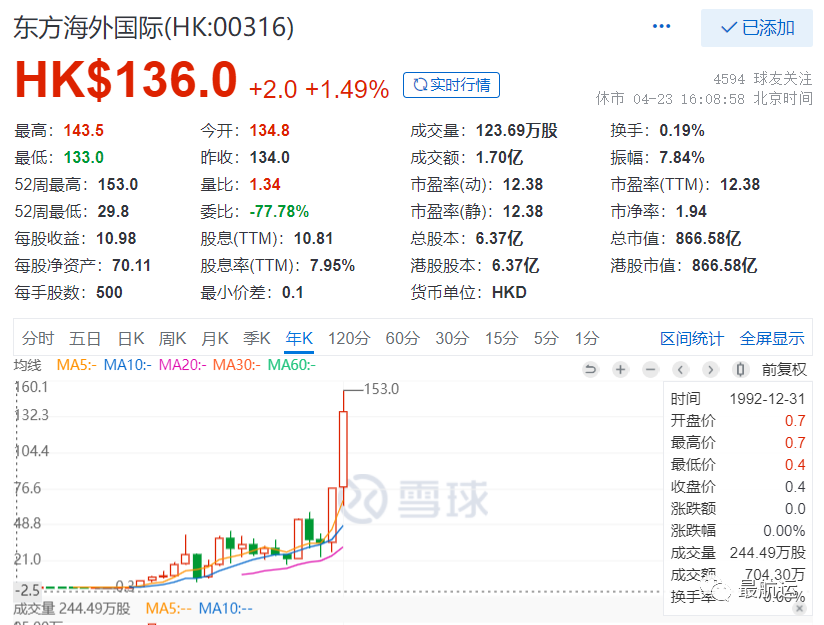The width and height of the screenshot is (824, 625).
Task: Reset chart view with undo arrow icon
Action: pyautogui.click(x=592, y=369)
